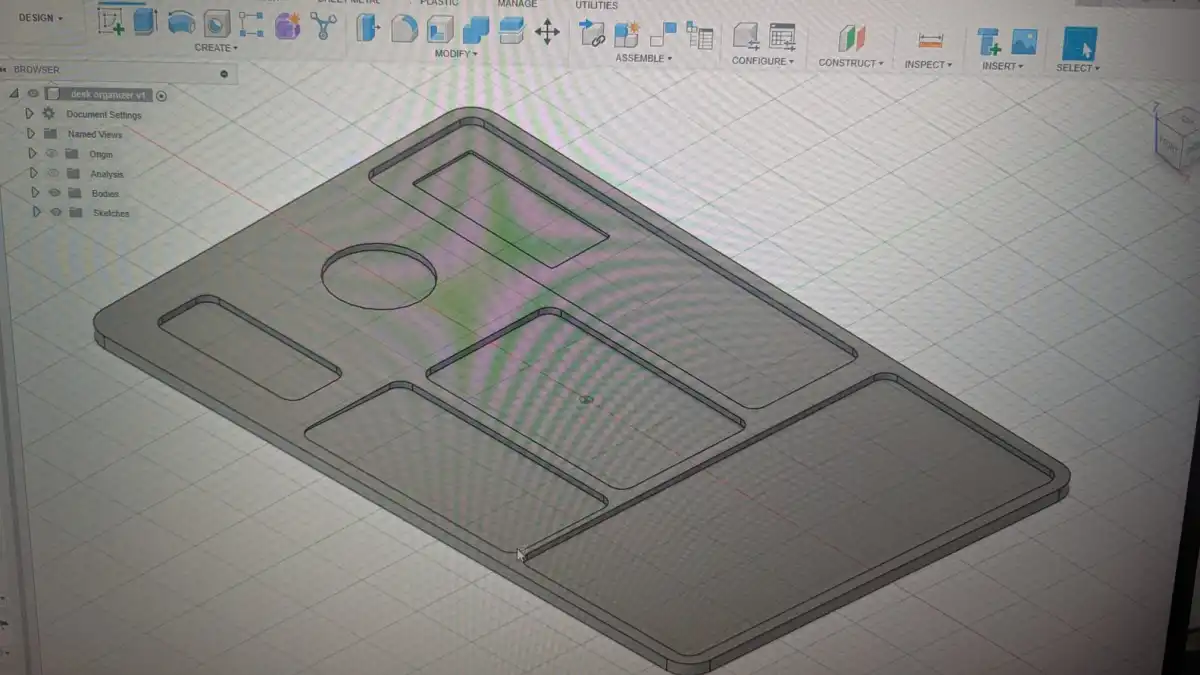Select the Extrude tool
The height and width of the screenshot is (675, 1200).
tap(145, 22)
